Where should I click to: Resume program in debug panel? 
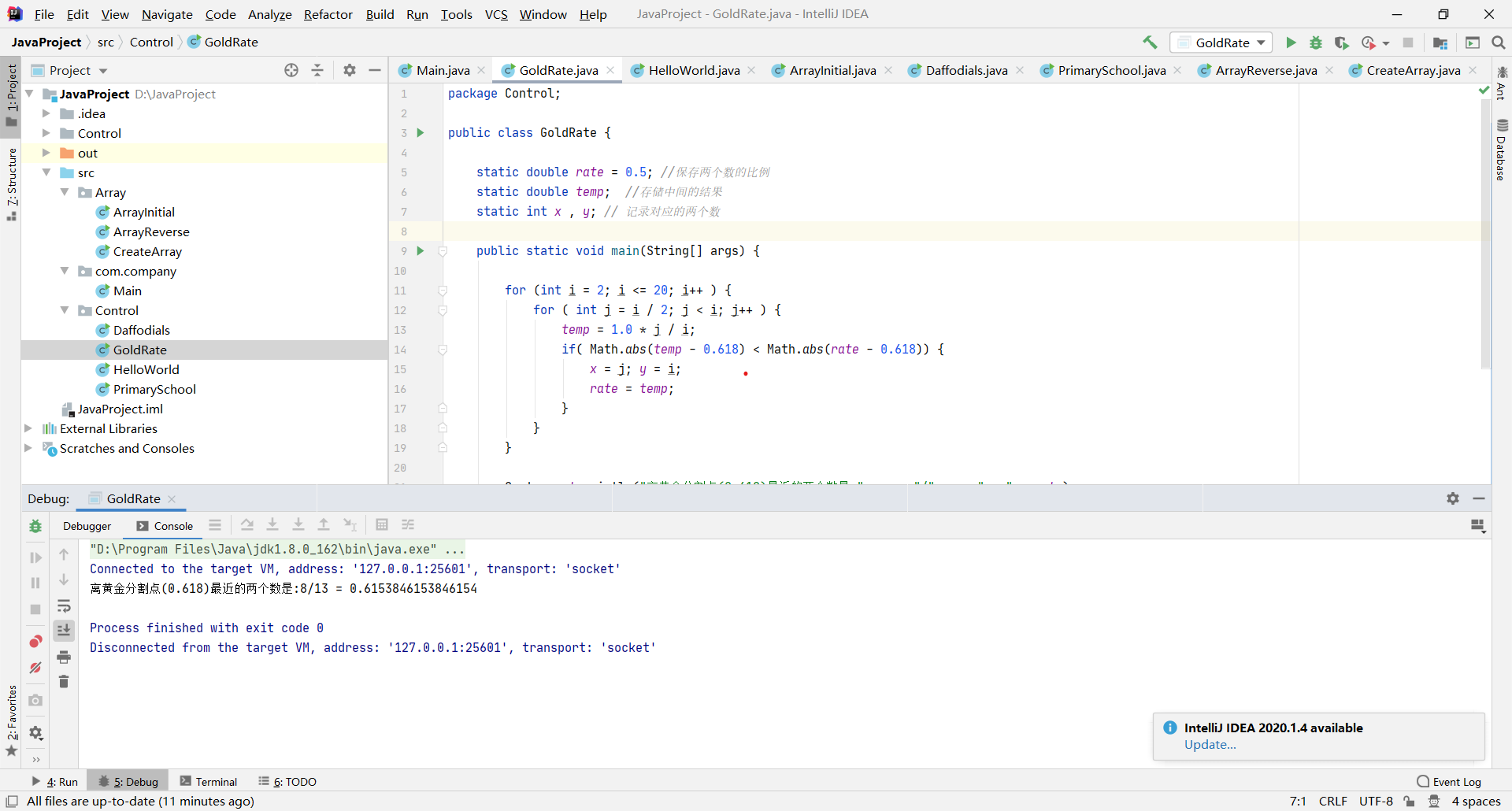tap(35, 557)
